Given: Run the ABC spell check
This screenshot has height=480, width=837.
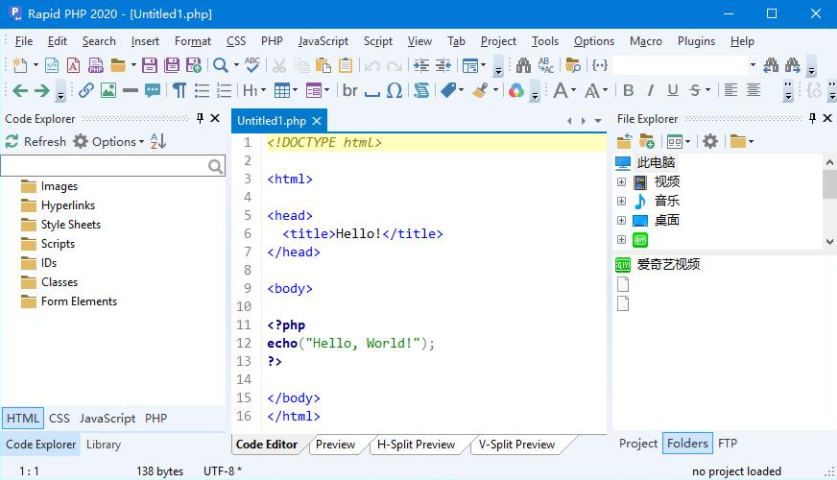Looking at the screenshot, I should 252,65.
